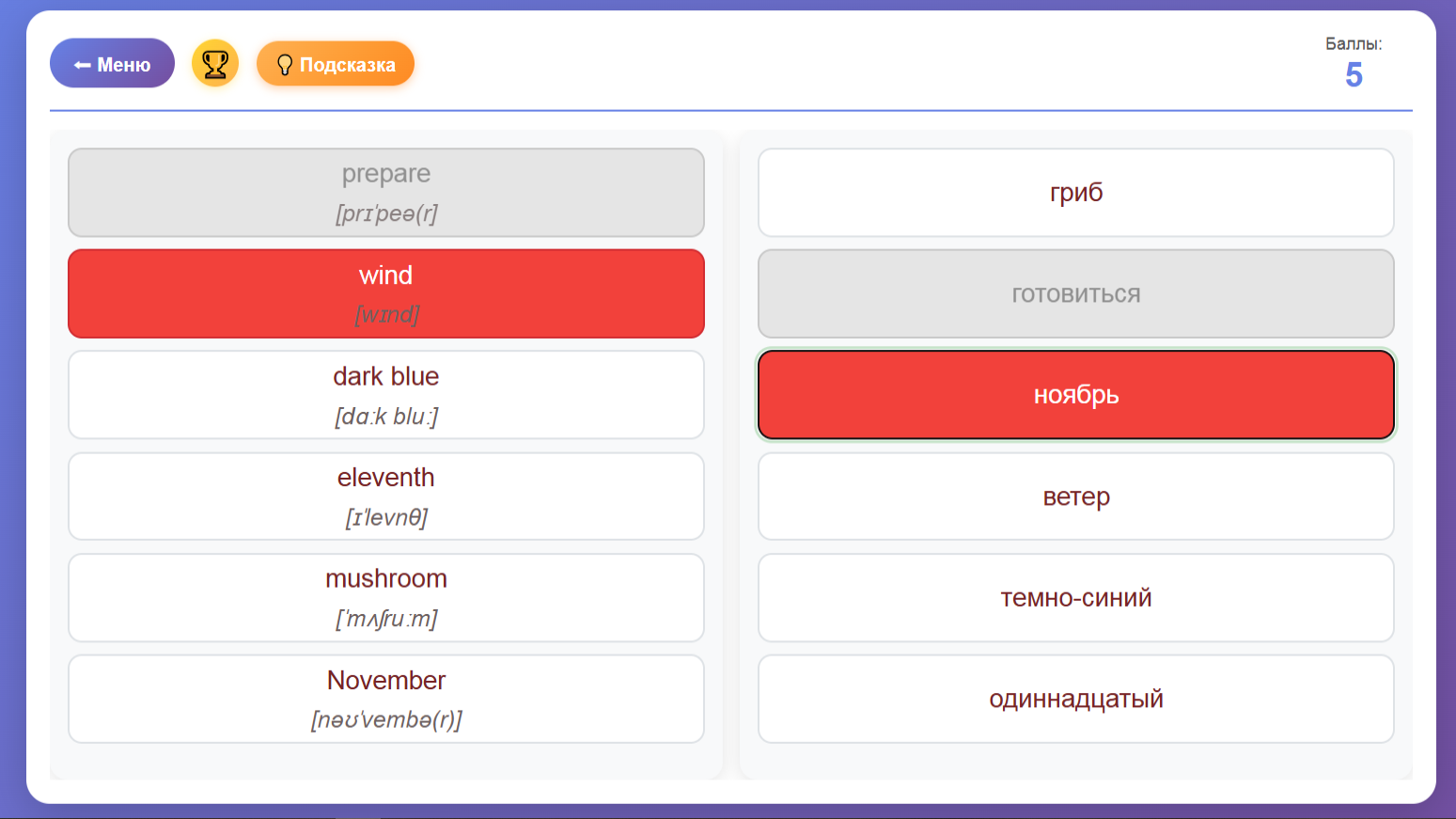This screenshot has width=1456, height=819.
Task: Choose the translation 'ветер'
Action: coord(1075,496)
